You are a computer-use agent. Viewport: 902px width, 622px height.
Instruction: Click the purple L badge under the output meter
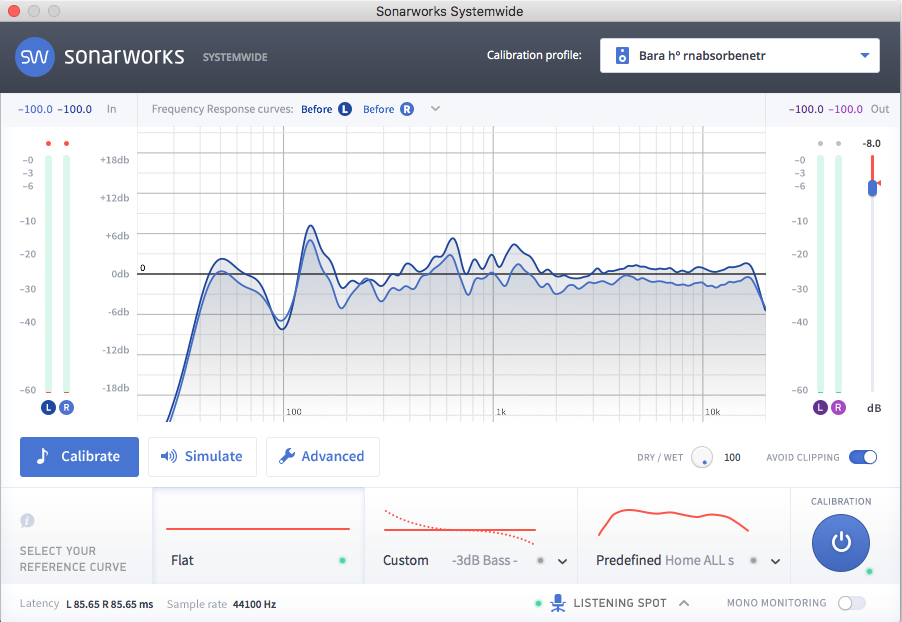(820, 407)
